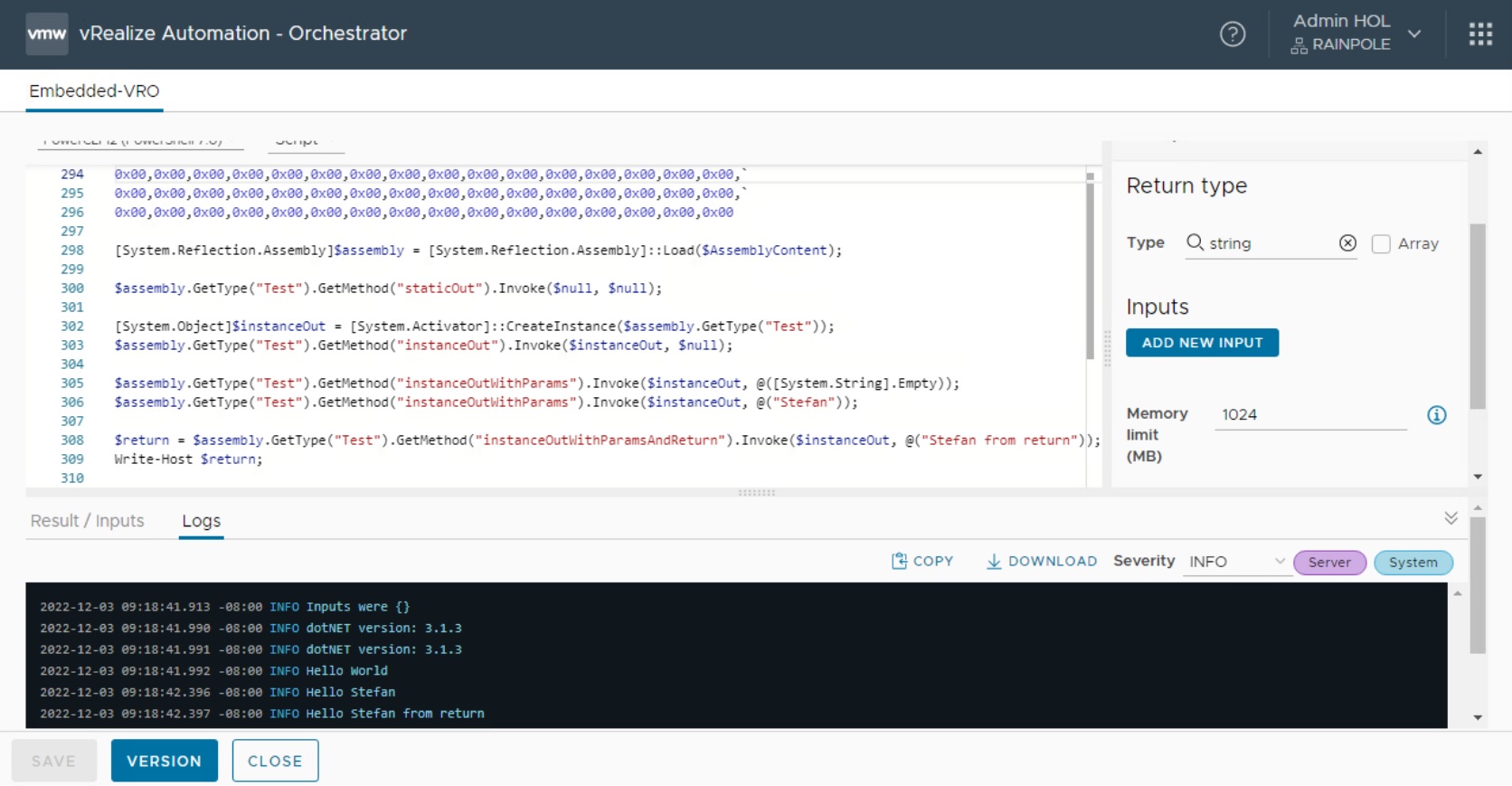Click line 309 Write-Host $return

point(188,459)
